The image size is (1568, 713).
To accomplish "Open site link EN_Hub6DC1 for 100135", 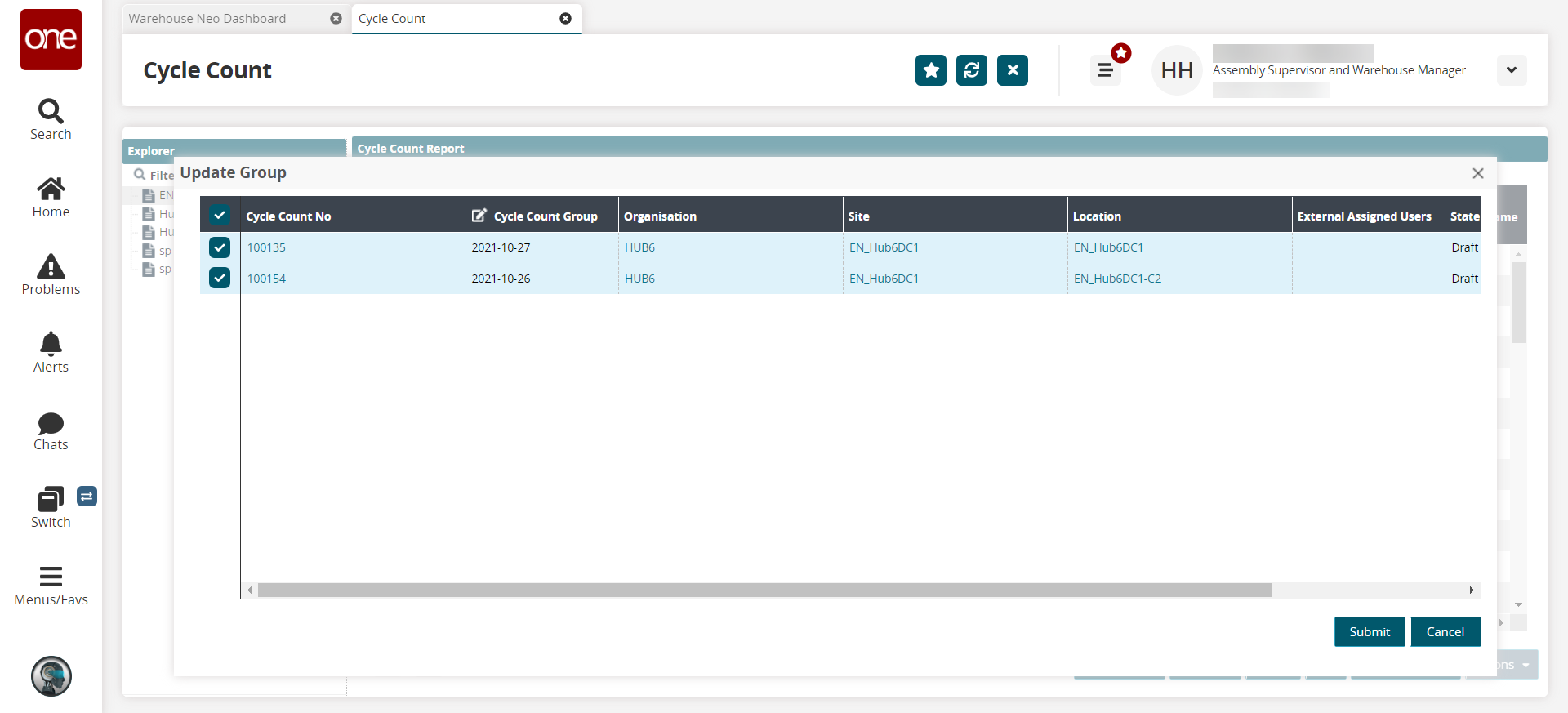I will (x=884, y=247).
